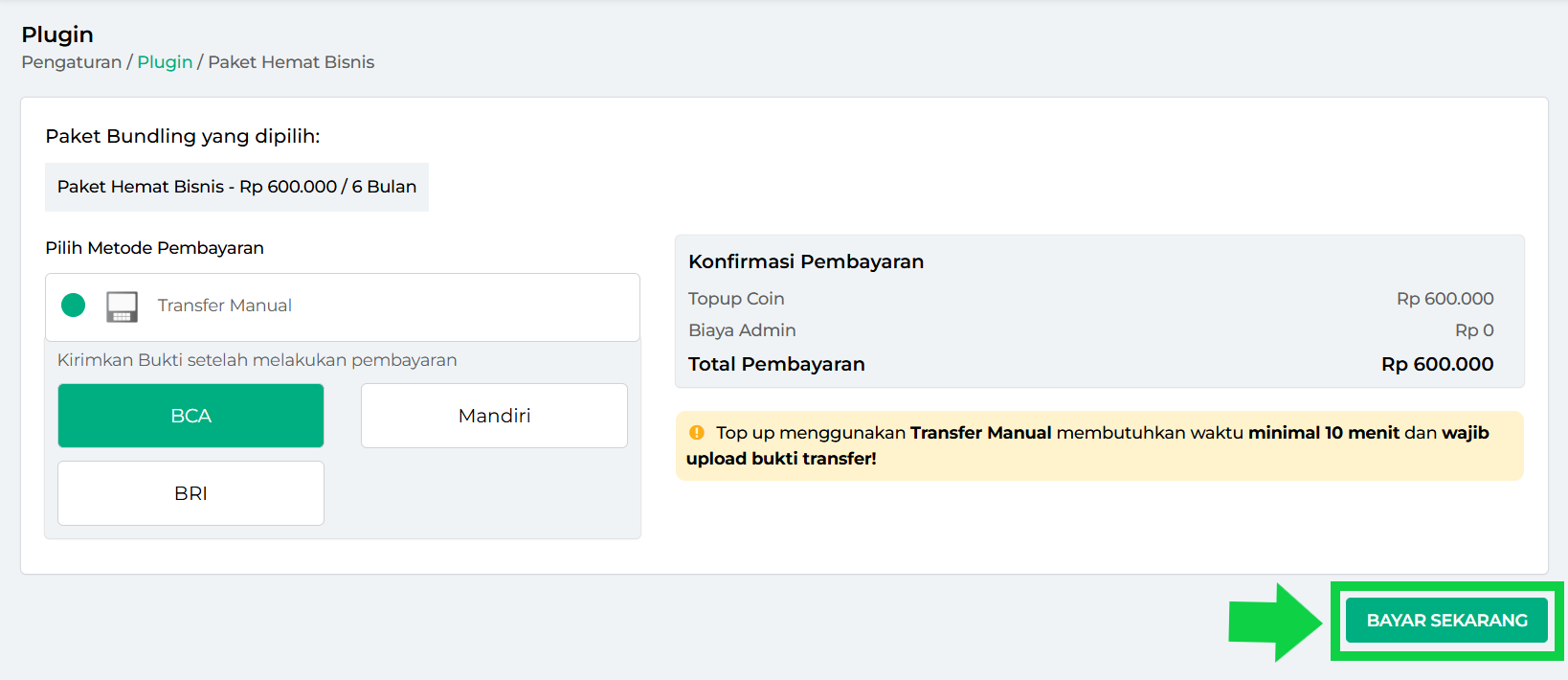The height and width of the screenshot is (680, 1568).
Task: Choose BRI as the transfer bank
Action: (190, 493)
